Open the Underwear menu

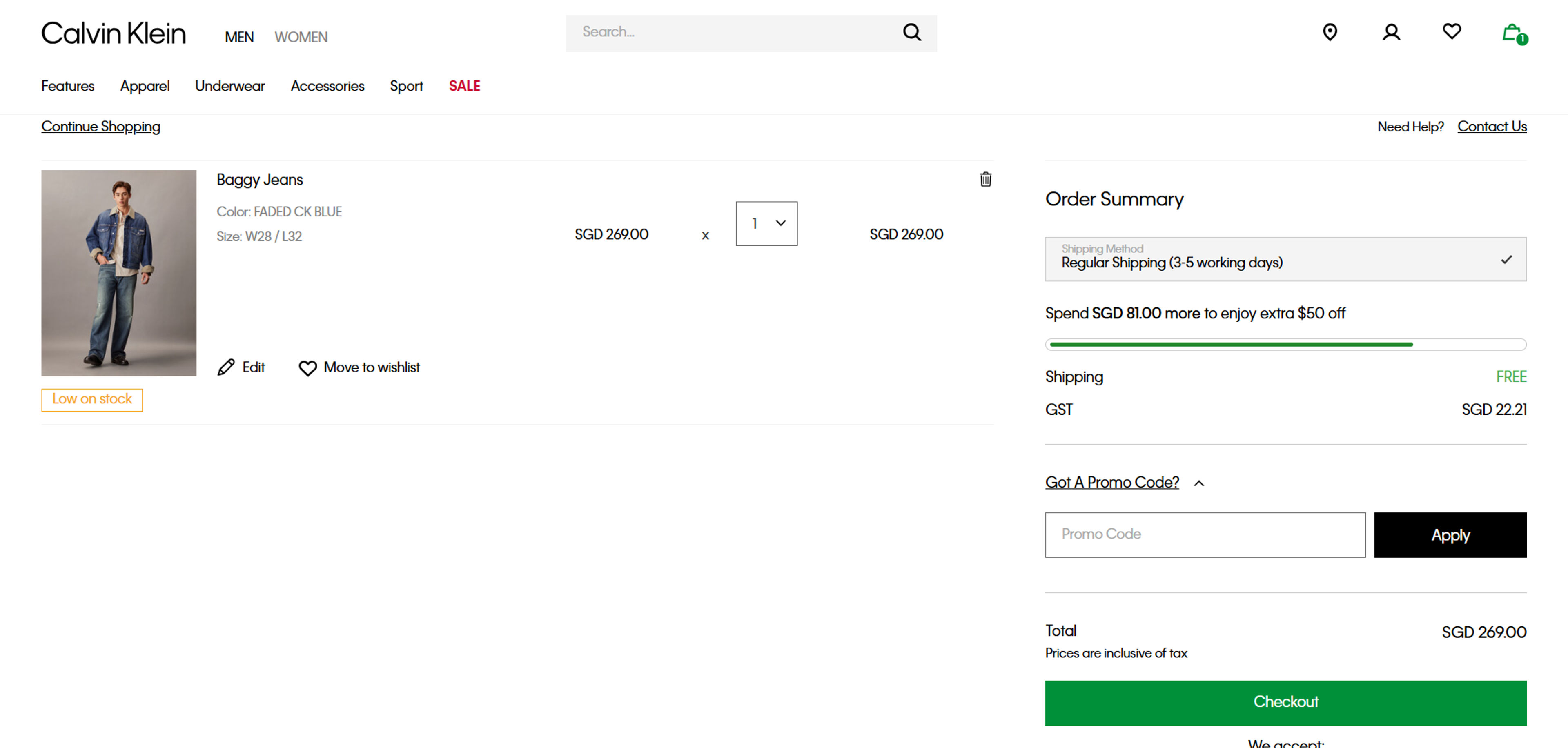(230, 86)
